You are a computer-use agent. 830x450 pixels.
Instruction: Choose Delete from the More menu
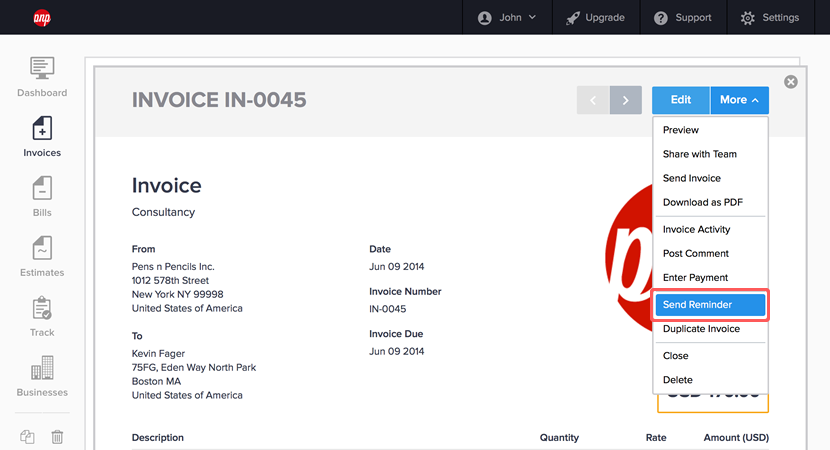point(710,380)
